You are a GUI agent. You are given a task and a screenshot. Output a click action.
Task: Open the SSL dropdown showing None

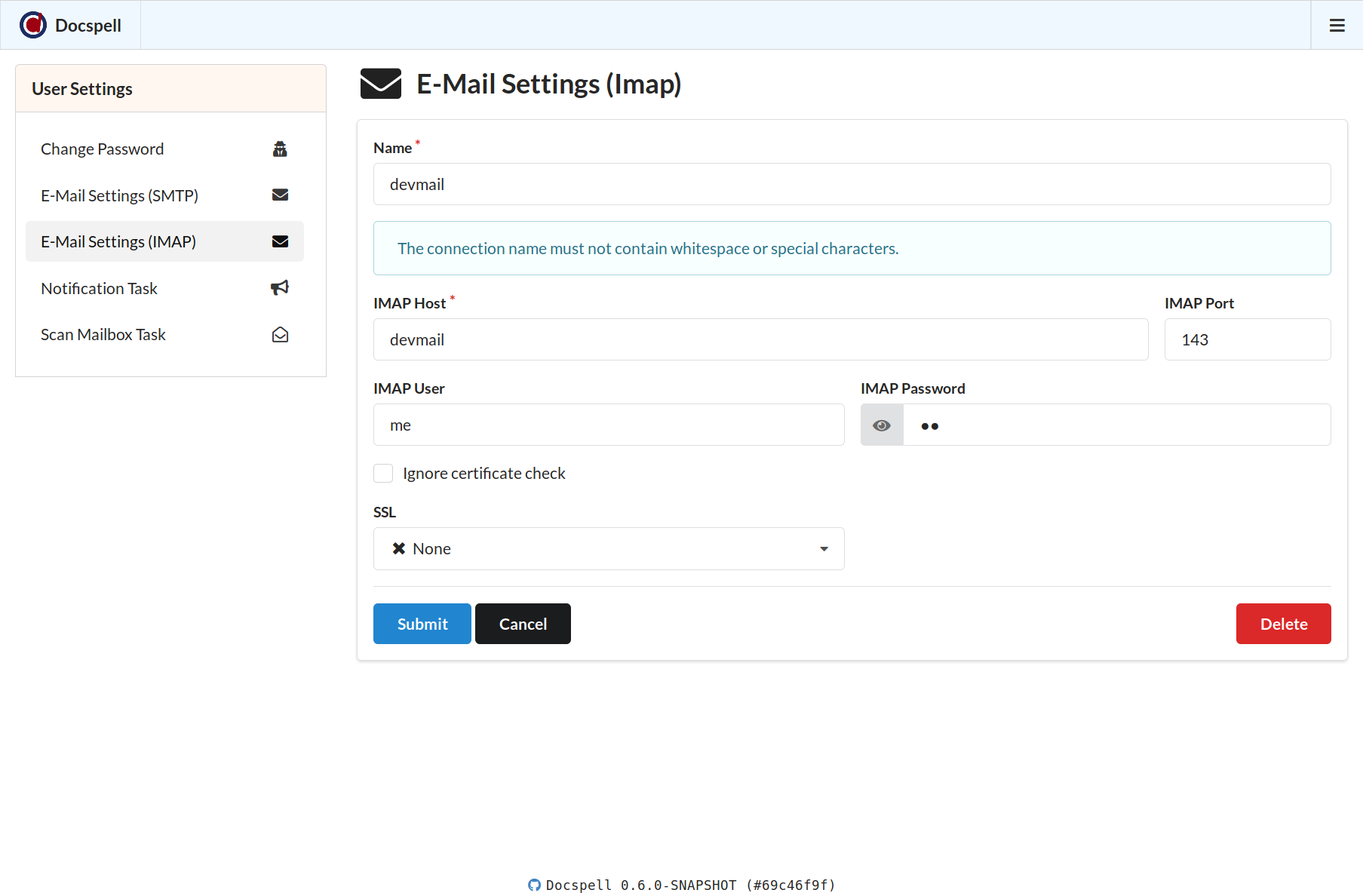click(x=608, y=549)
